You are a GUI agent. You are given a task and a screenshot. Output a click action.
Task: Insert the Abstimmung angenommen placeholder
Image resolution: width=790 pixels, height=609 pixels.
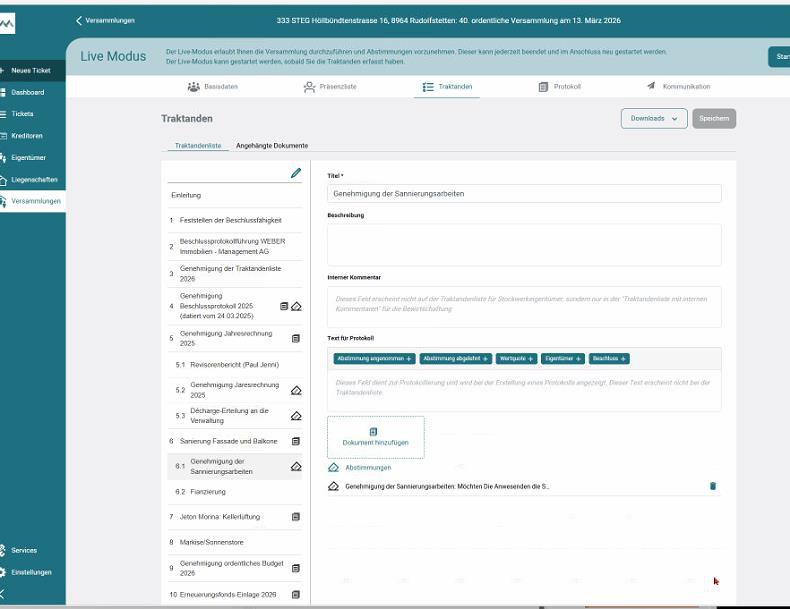374,359
